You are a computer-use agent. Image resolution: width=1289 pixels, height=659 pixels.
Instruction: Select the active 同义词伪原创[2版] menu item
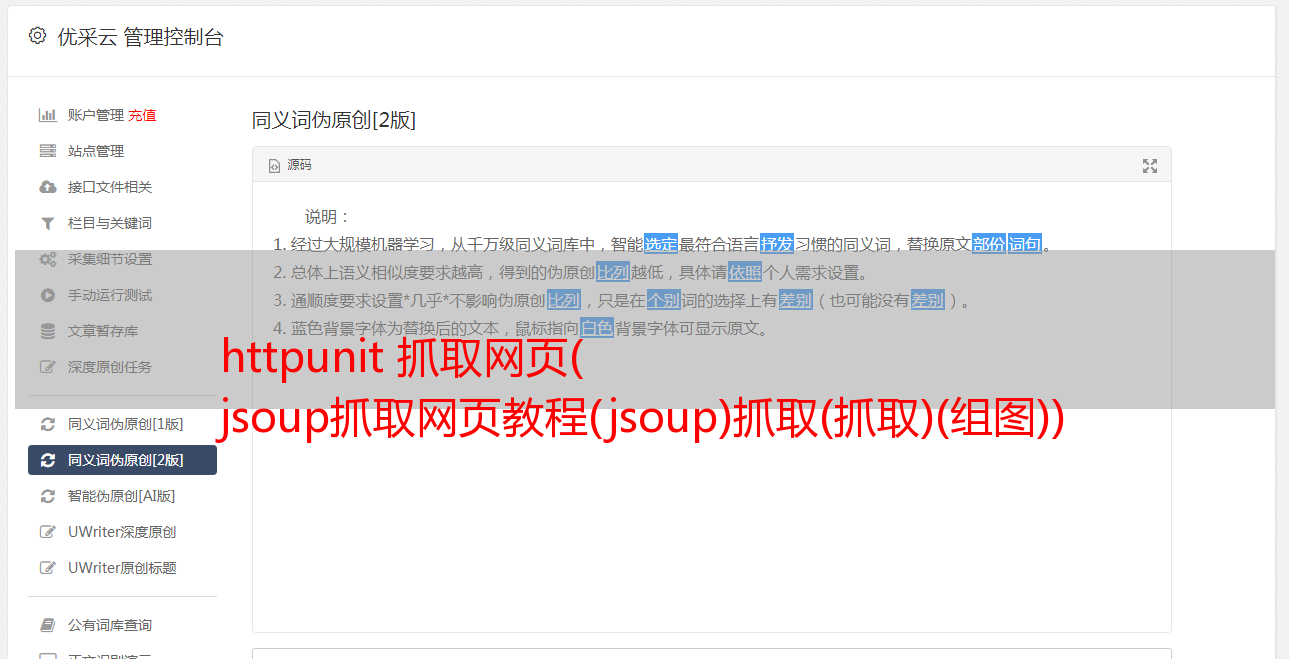point(122,460)
